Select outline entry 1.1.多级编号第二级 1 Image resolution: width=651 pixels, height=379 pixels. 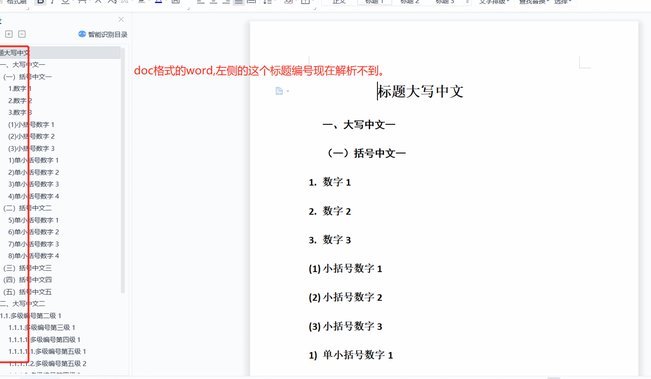point(31,316)
